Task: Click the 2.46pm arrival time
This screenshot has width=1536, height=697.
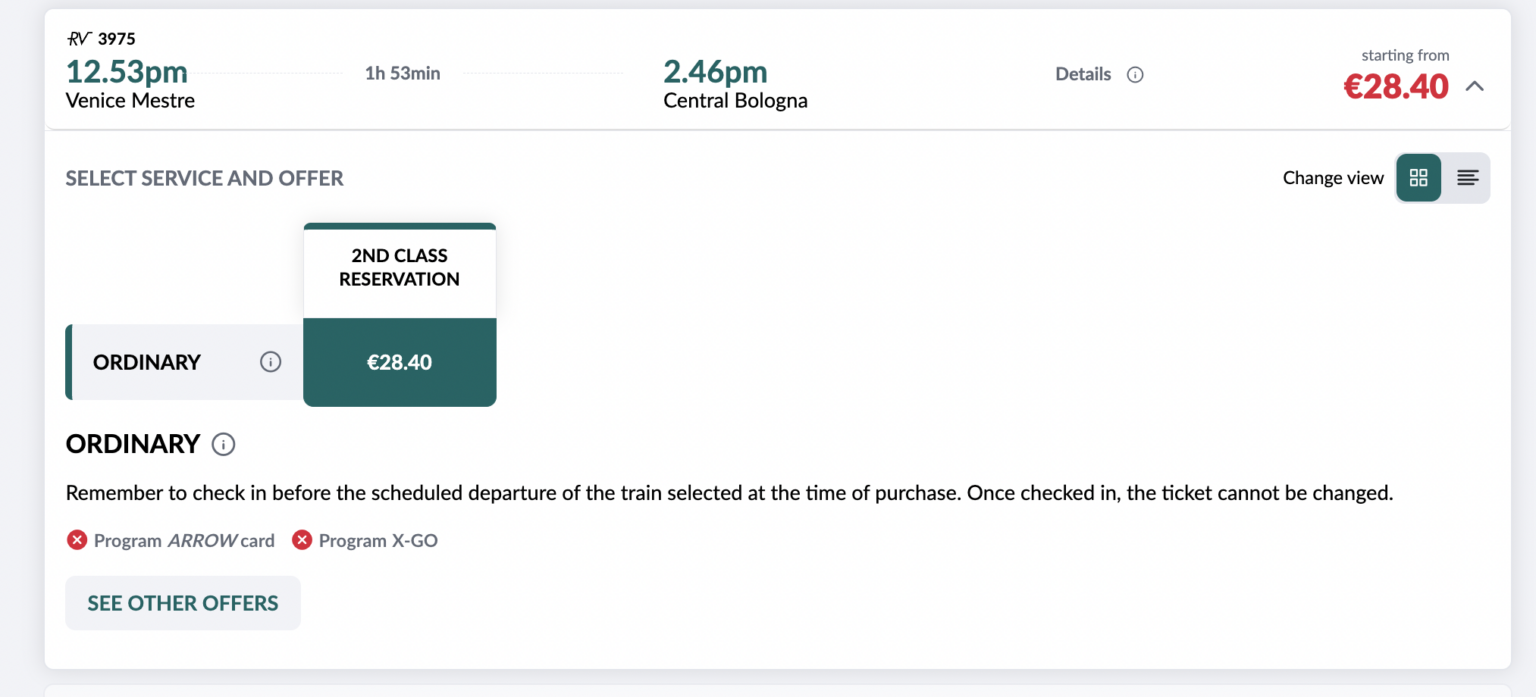Action: coord(715,72)
